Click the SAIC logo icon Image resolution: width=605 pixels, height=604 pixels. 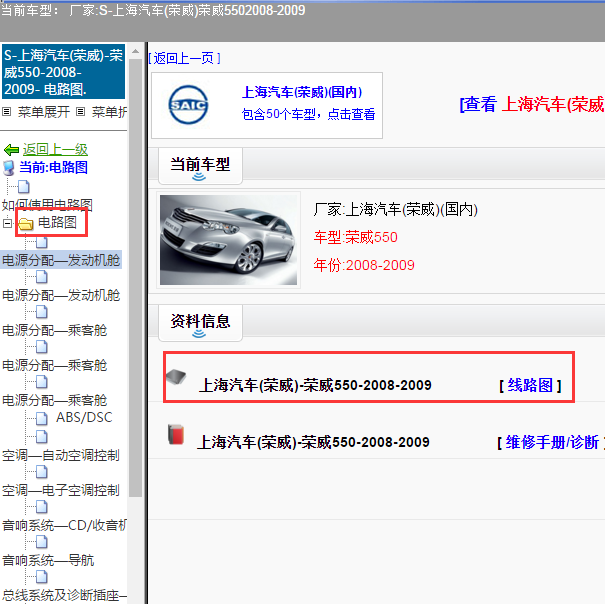[x=188, y=105]
